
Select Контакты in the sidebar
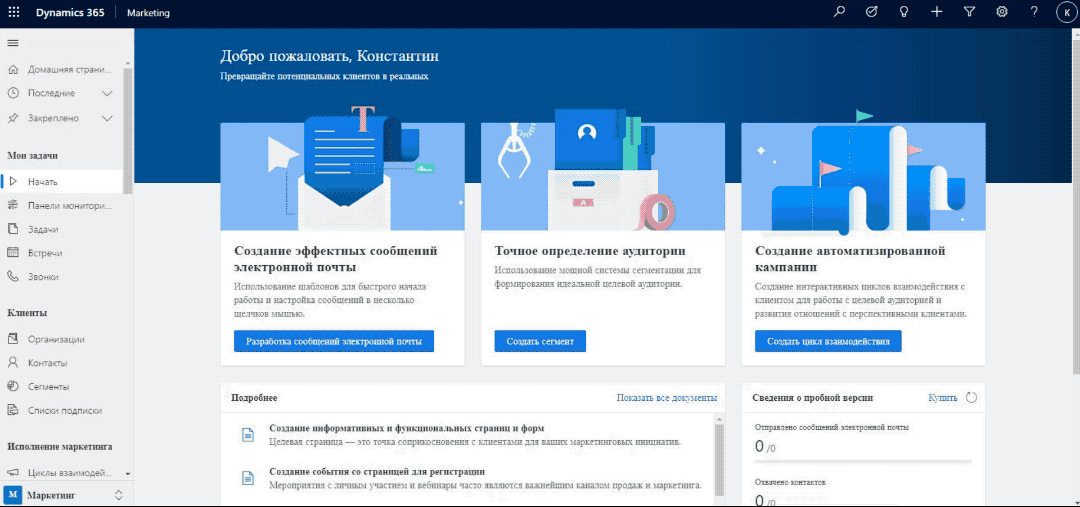47,363
